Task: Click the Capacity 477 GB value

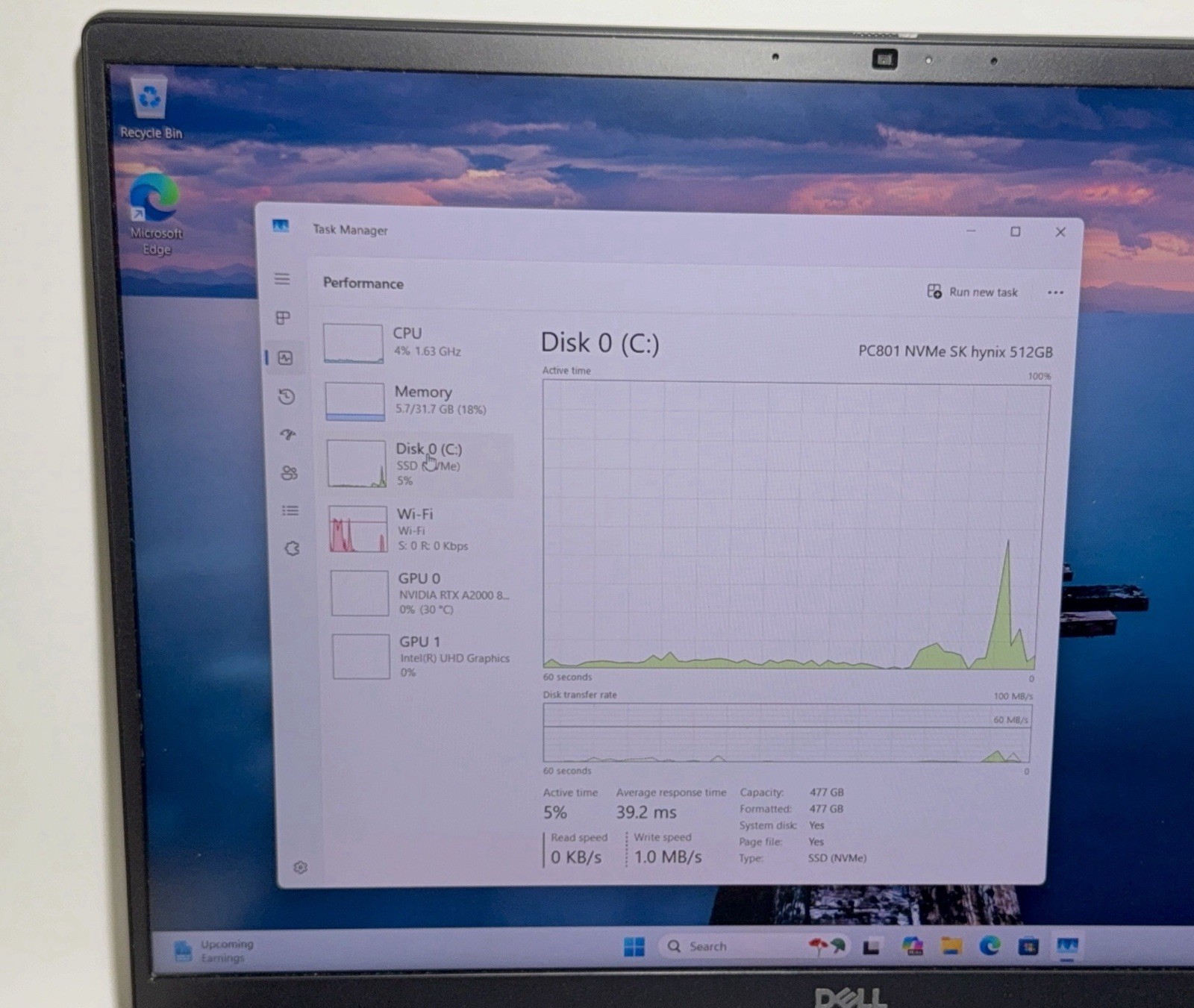Action: (x=827, y=792)
